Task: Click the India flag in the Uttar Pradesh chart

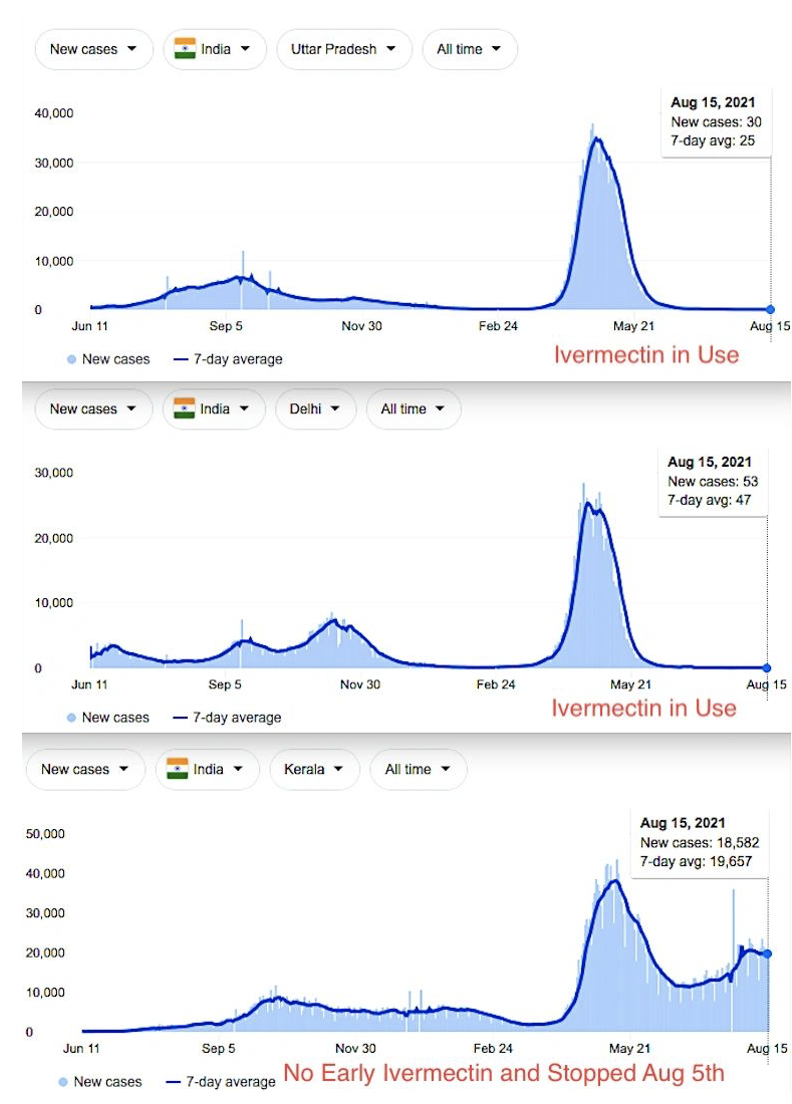Action: point(185,48)
